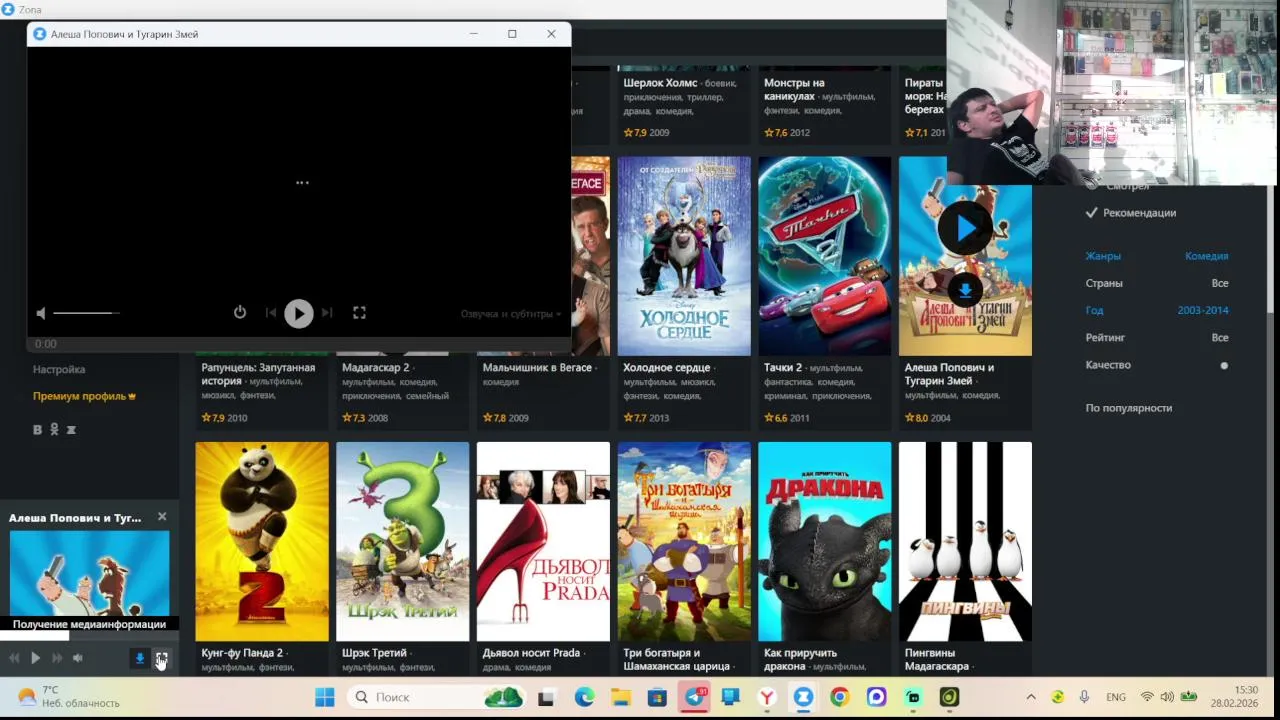Skip to next track in player window
This screenshot has width=1280, height=720.
coord(327,313)
